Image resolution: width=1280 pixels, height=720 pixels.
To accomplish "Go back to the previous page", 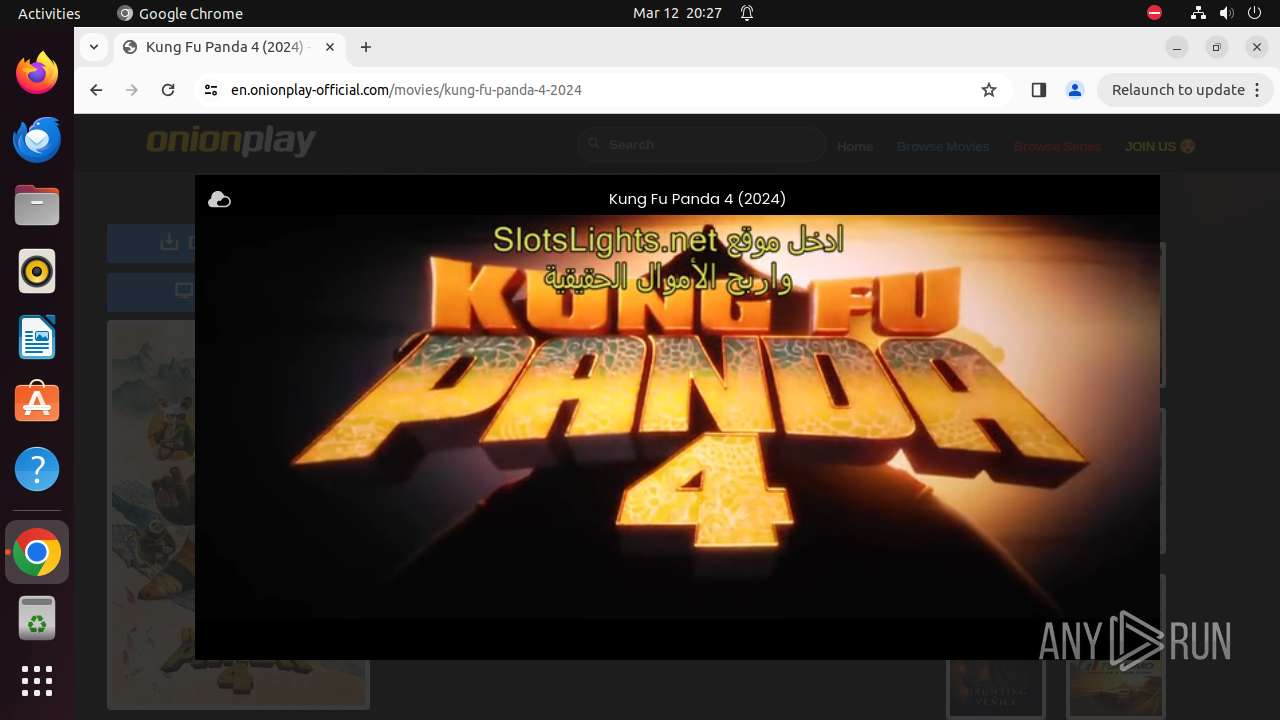I will [x=96, y=90].
